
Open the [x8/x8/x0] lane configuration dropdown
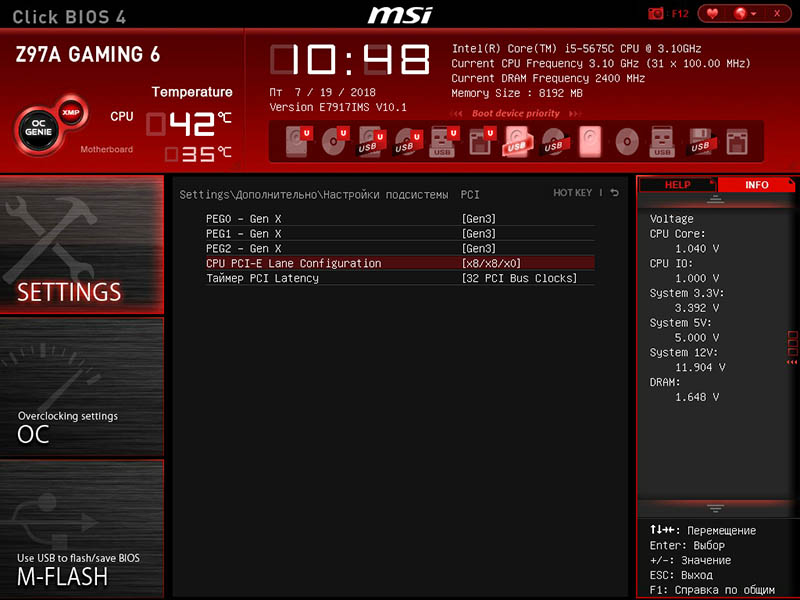(491, 263)
